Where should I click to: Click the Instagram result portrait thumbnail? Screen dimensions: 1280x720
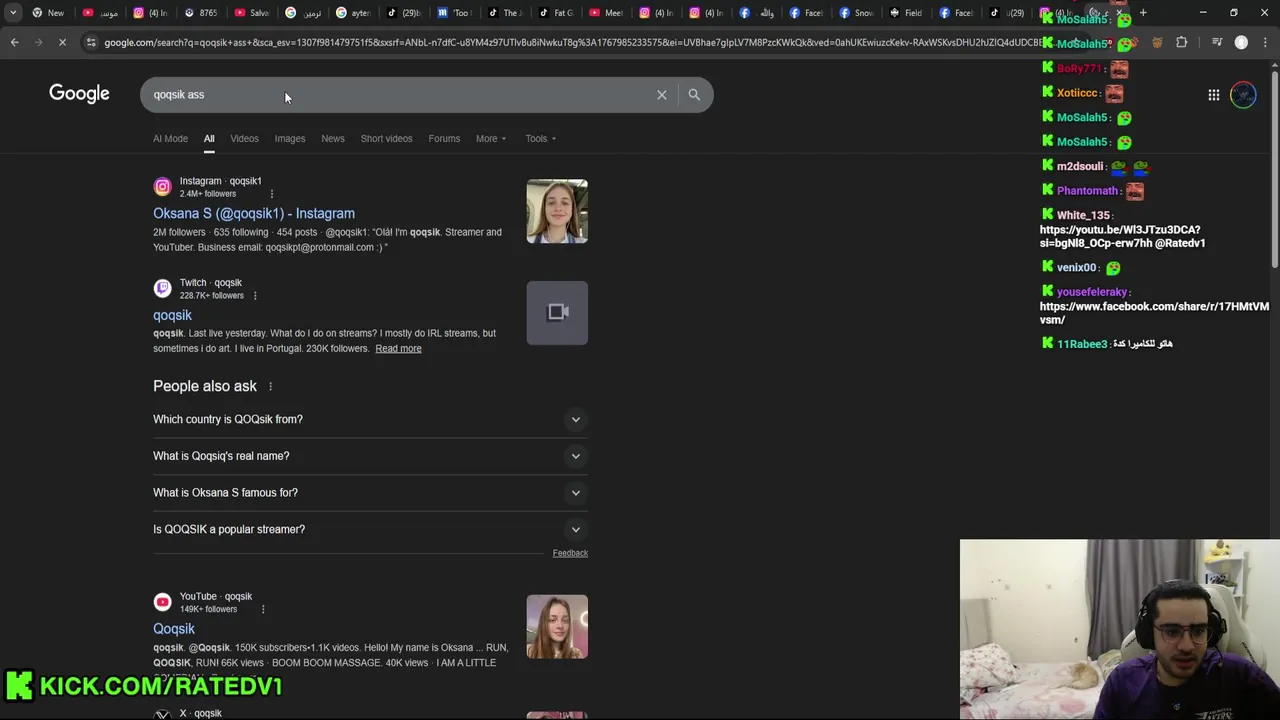[x=557, y=211]
